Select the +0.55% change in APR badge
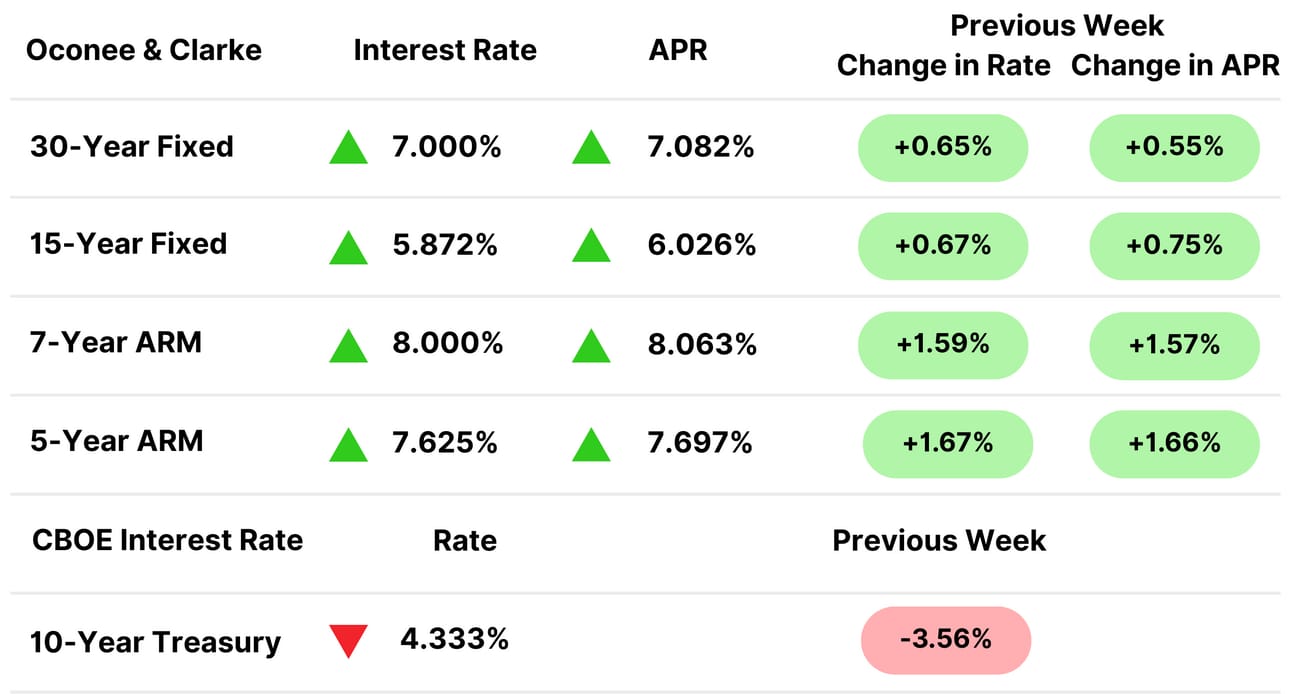Viewport: 1292px width, 694px height. coord(1174,147)
